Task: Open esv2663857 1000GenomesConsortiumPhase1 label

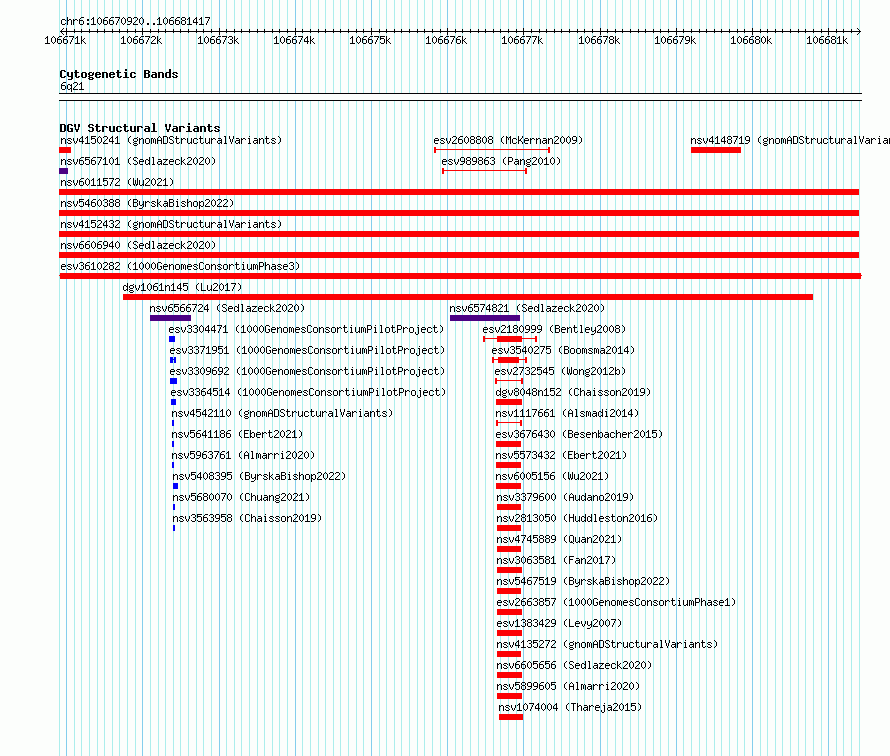Action: tap(616, 602)
